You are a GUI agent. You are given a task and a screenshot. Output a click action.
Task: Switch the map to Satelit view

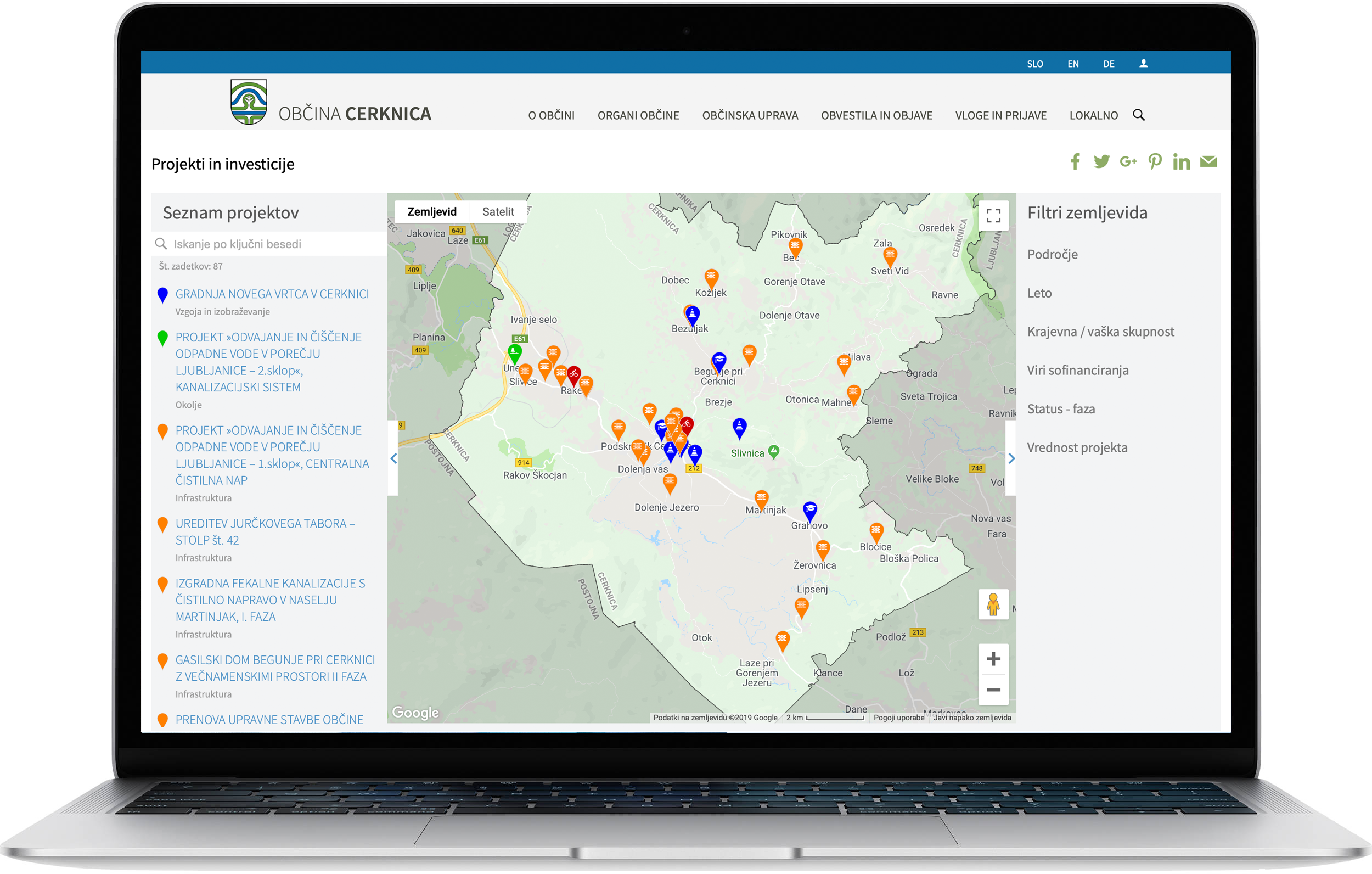(x=497, y=212)
